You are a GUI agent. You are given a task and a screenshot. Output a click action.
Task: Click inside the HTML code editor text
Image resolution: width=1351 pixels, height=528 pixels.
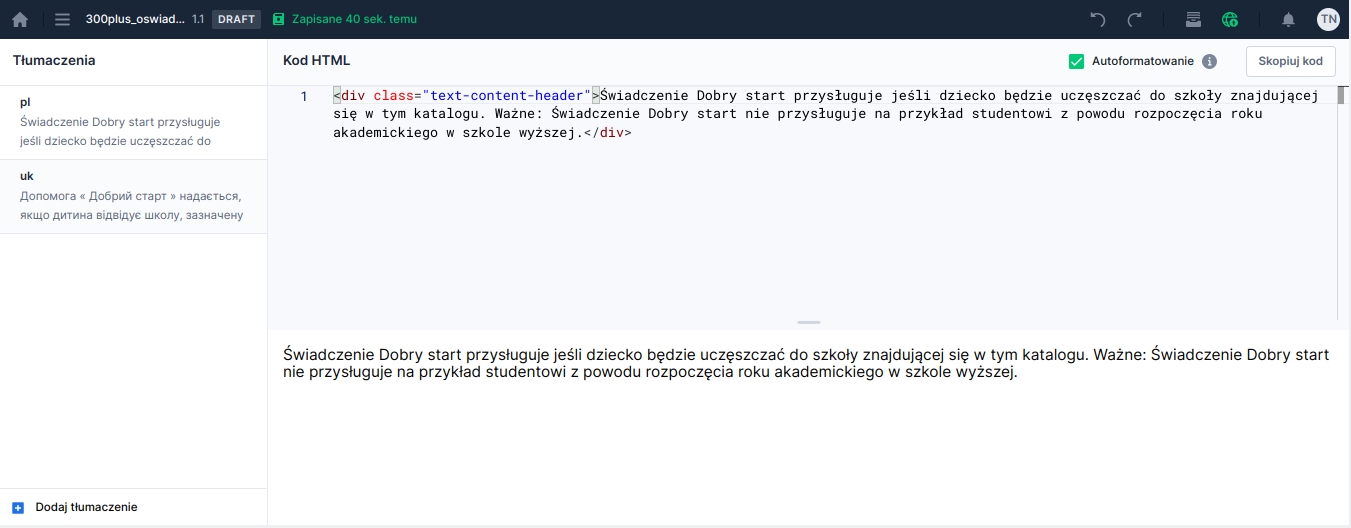click(x=800, y=114)
